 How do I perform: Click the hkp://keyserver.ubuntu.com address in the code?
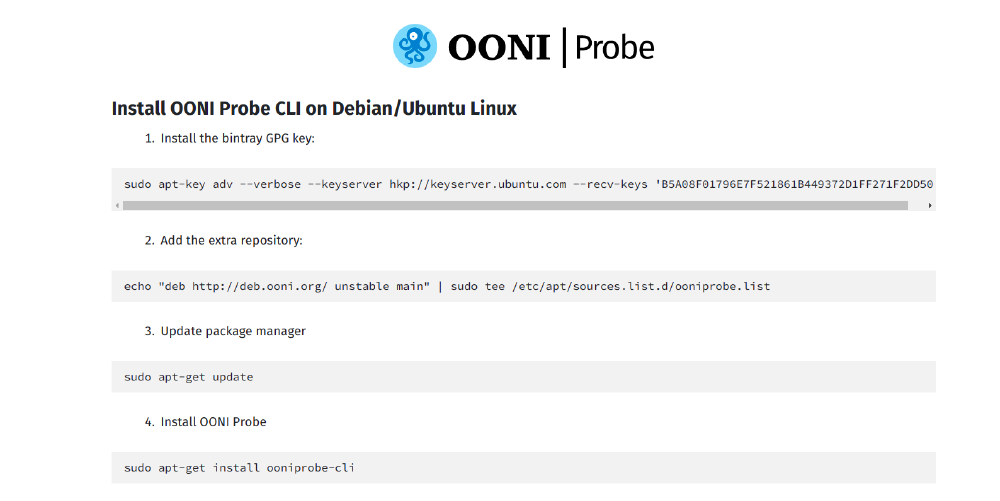(478, 184)
